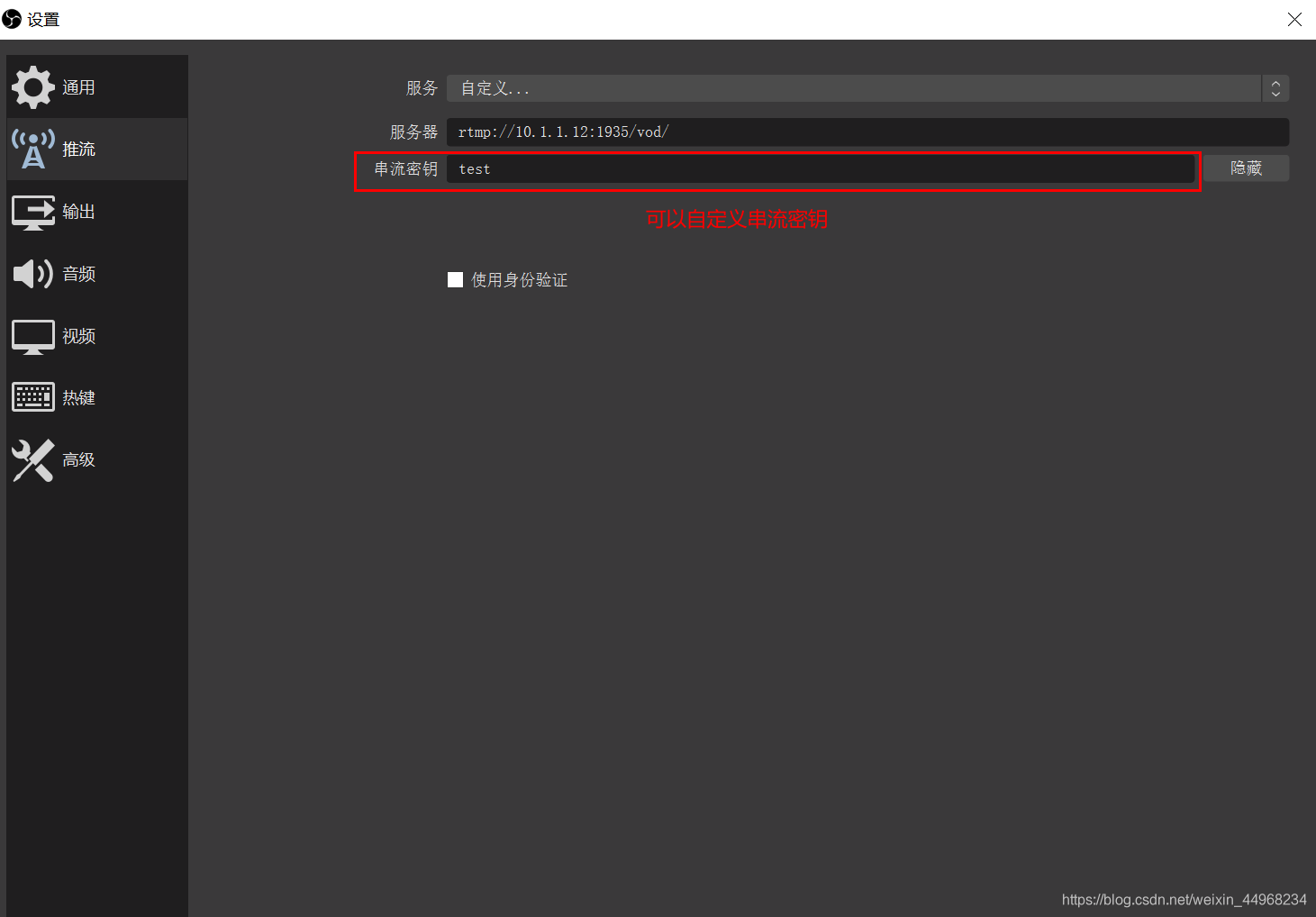This screenshot has width=1316, height=917.
Task: Select the 推流 stream antenna icon
Action: [33, 149]
